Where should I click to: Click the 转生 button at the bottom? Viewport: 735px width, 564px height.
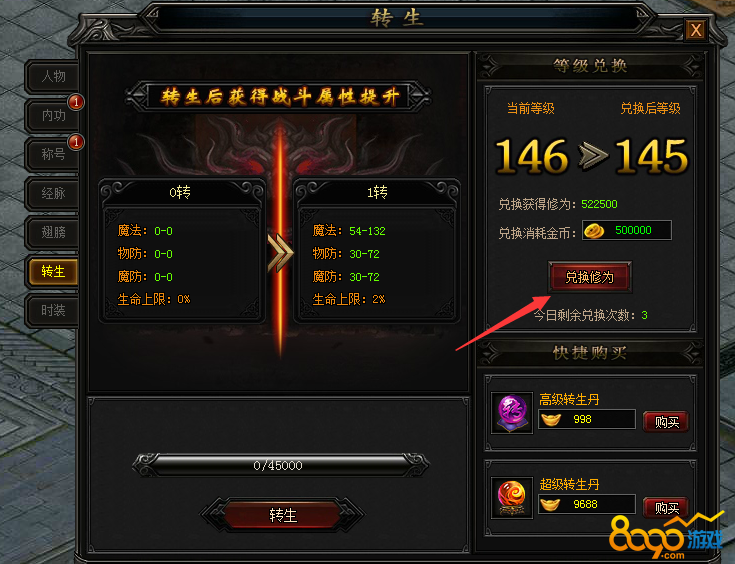[283, 515]
